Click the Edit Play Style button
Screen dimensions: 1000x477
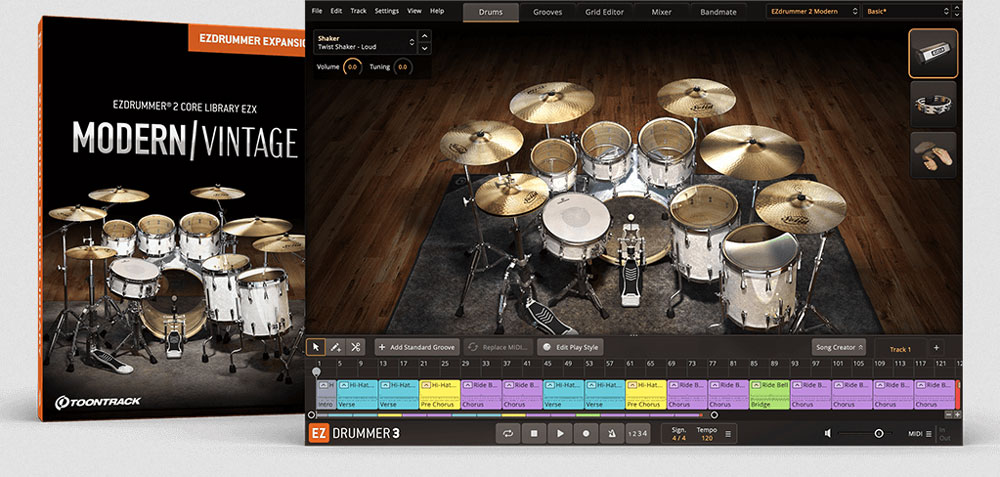[570, 347]
